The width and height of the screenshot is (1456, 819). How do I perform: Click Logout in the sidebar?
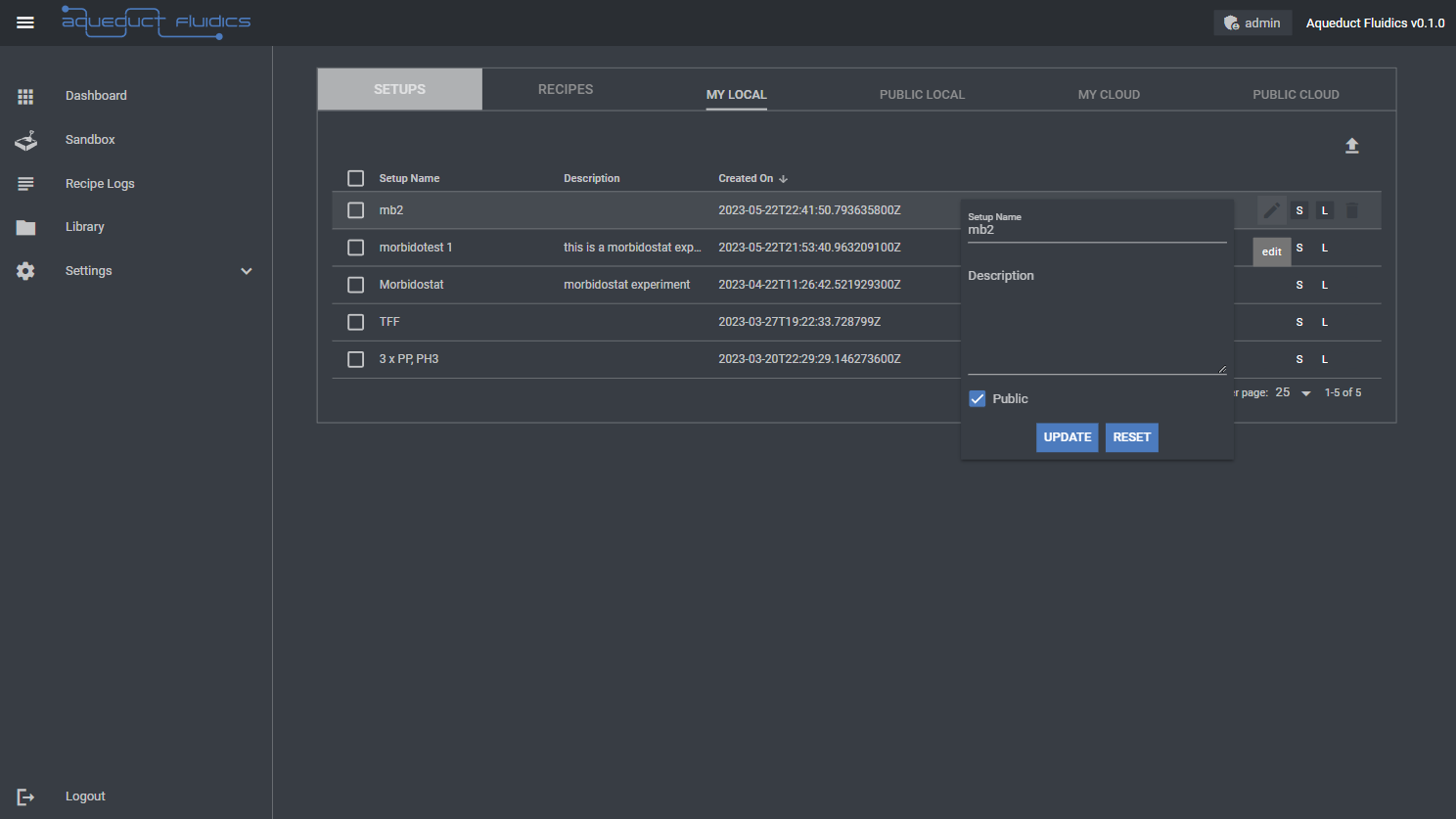(85, 796)
